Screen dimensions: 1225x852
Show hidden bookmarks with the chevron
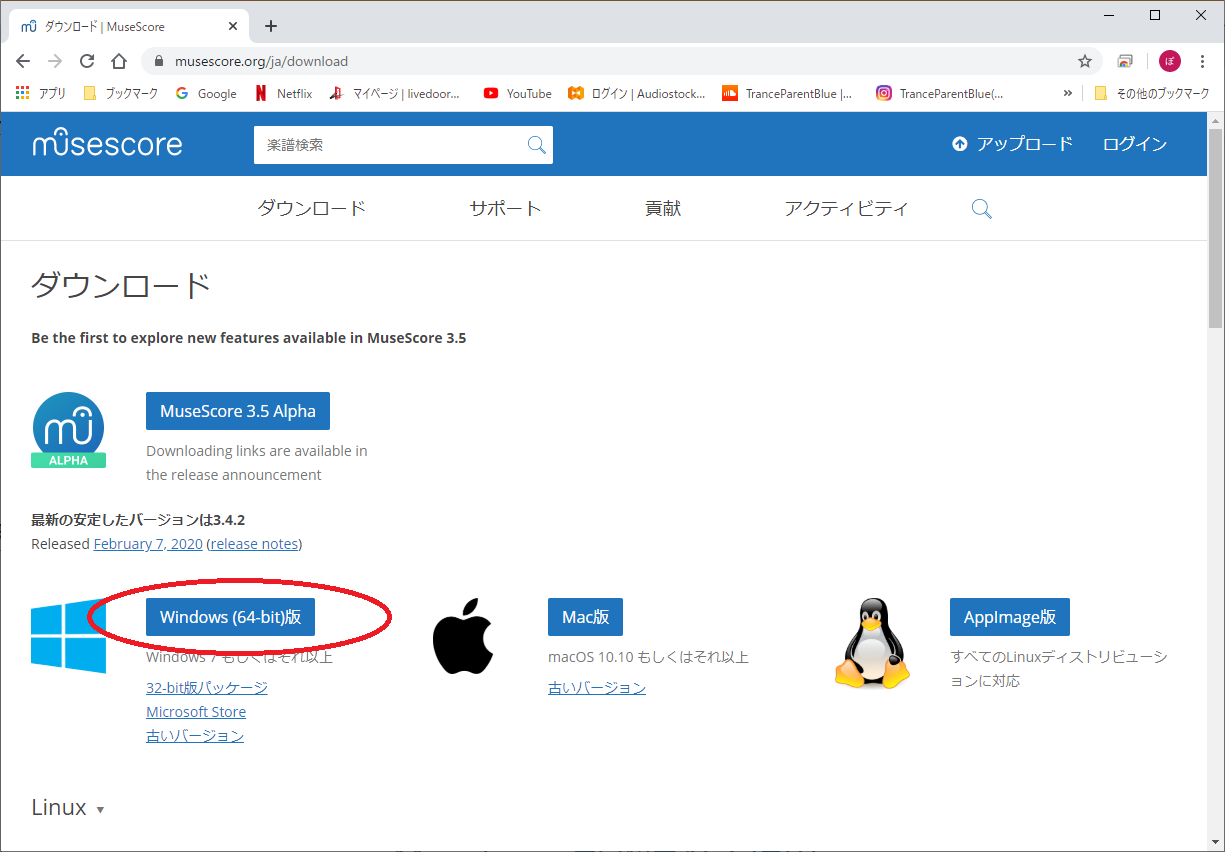click(x=1068, y=93)
